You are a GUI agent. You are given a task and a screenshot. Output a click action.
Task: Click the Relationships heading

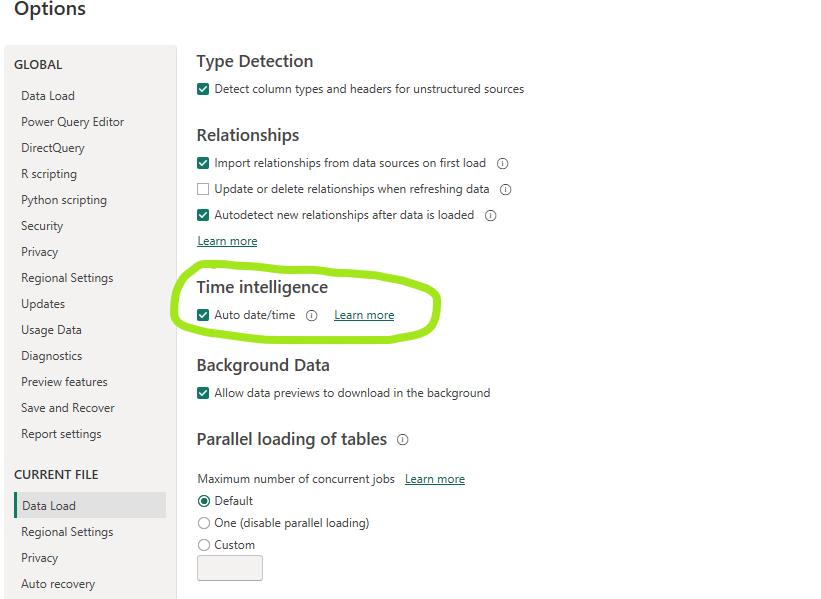[x=248, y=135]
